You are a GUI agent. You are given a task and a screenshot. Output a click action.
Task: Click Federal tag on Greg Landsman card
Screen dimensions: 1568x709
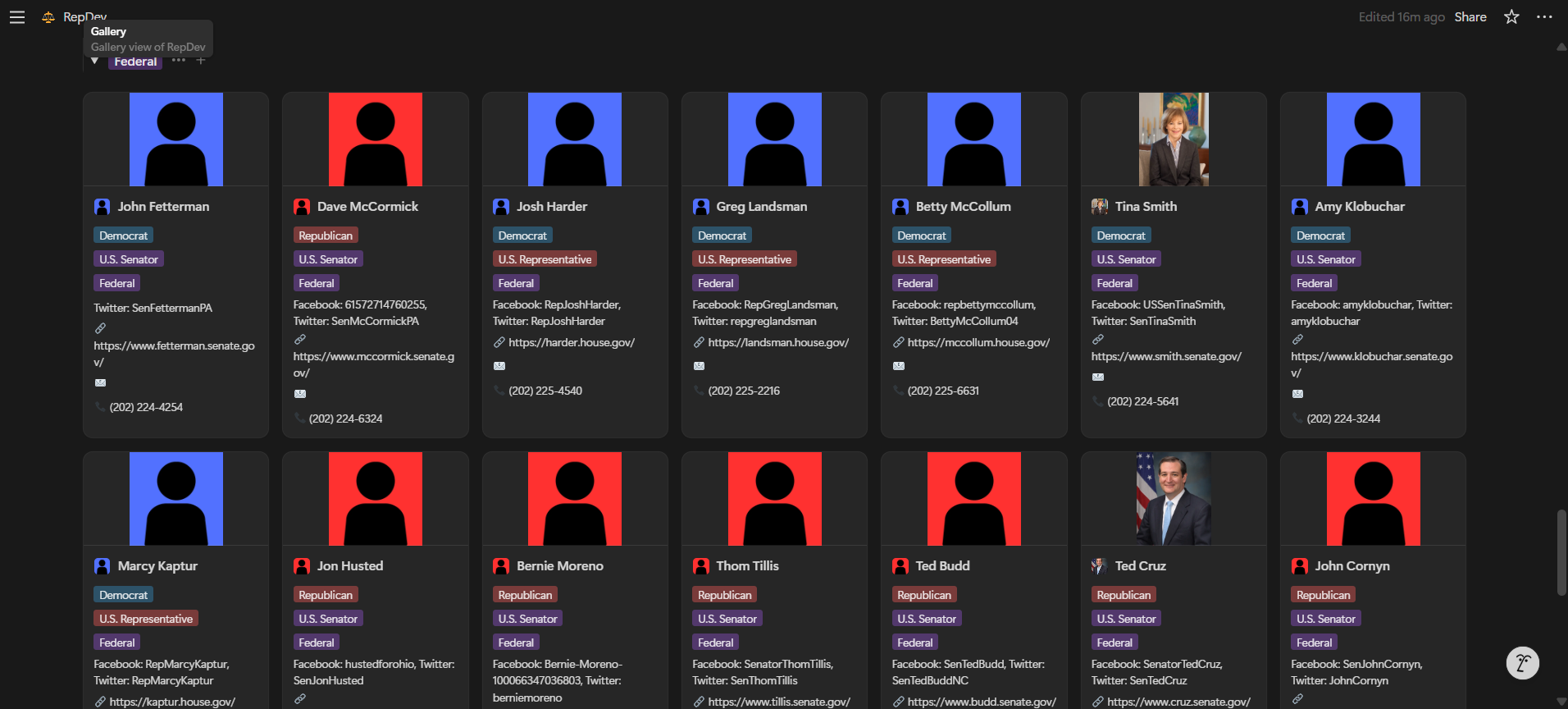click(716, 283)
